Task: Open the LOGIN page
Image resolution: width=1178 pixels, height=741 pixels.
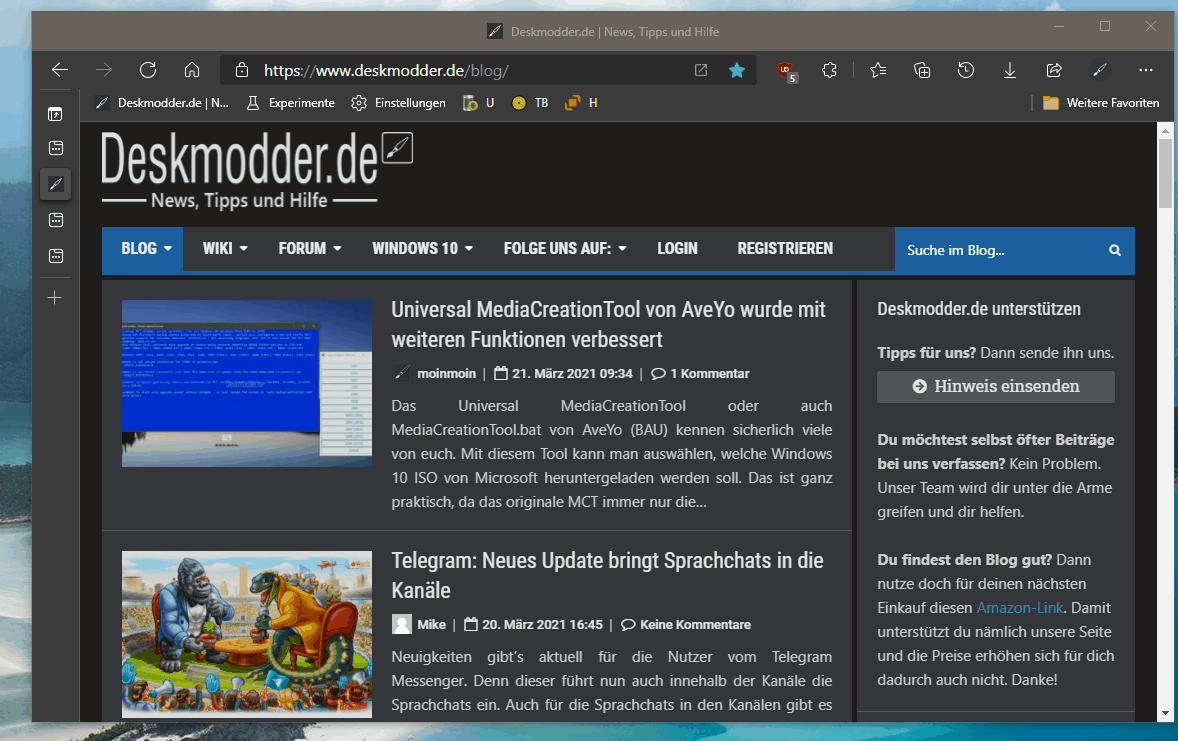Action: (678, 249)
